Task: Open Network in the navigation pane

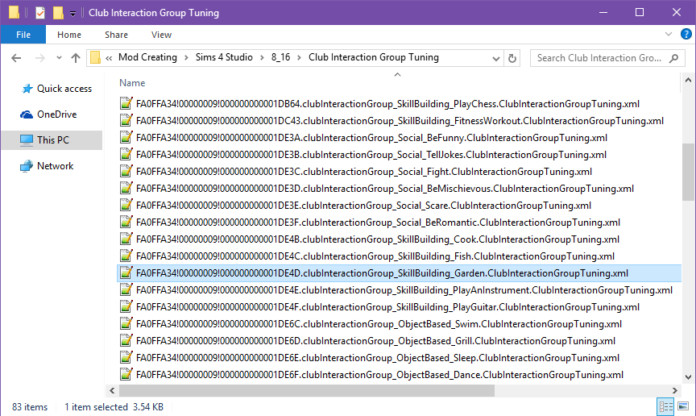Action: tap(55, 166)
